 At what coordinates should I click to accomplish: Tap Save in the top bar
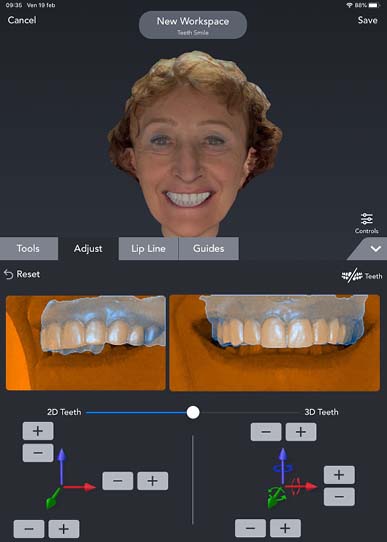(x=368, y=20)
